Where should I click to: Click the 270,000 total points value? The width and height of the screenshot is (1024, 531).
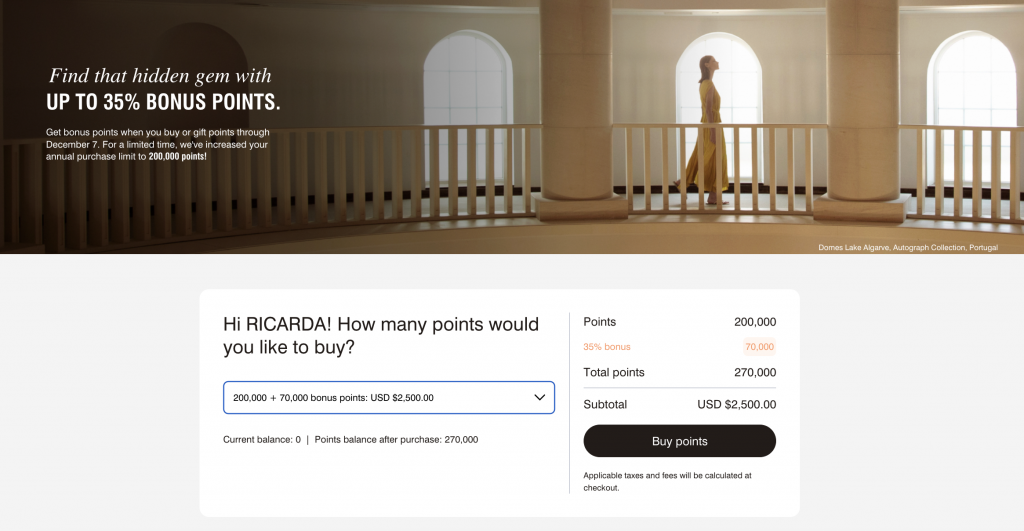[754, 372]
